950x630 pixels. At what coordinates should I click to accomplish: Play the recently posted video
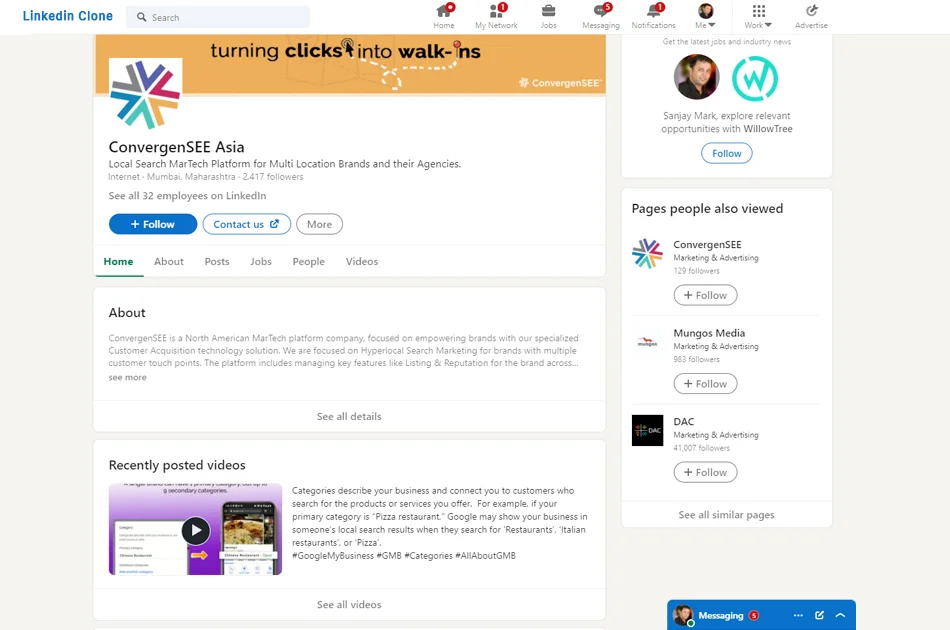[195, 531]
